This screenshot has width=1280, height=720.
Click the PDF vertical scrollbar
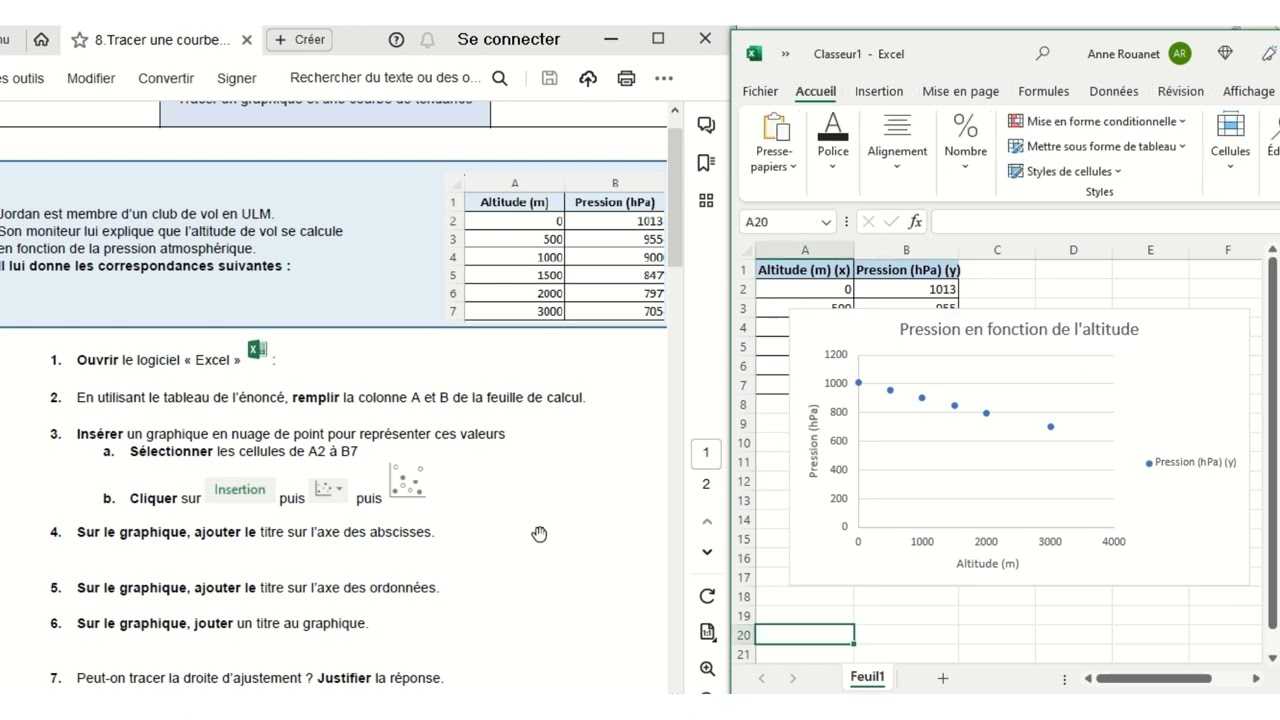pos(675,195)
